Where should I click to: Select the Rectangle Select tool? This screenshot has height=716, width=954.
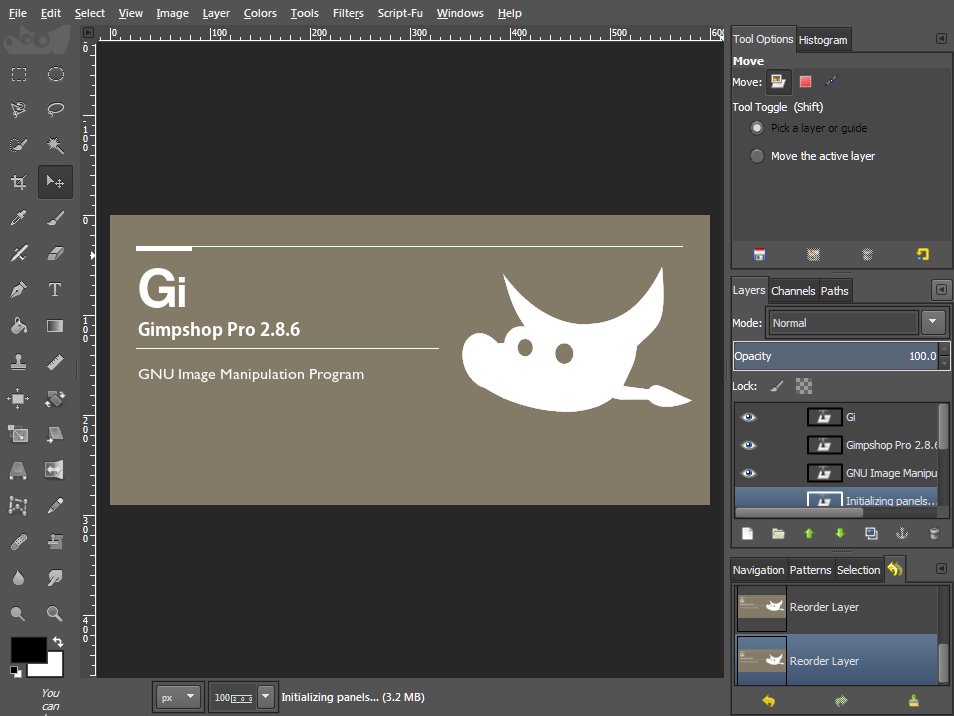[19, 74]
